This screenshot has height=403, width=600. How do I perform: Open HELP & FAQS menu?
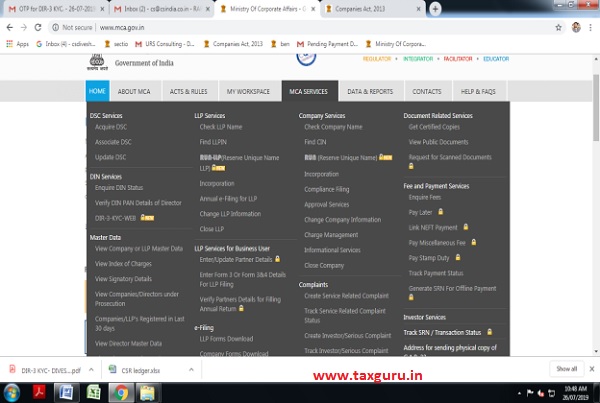[x=478, y=91]
